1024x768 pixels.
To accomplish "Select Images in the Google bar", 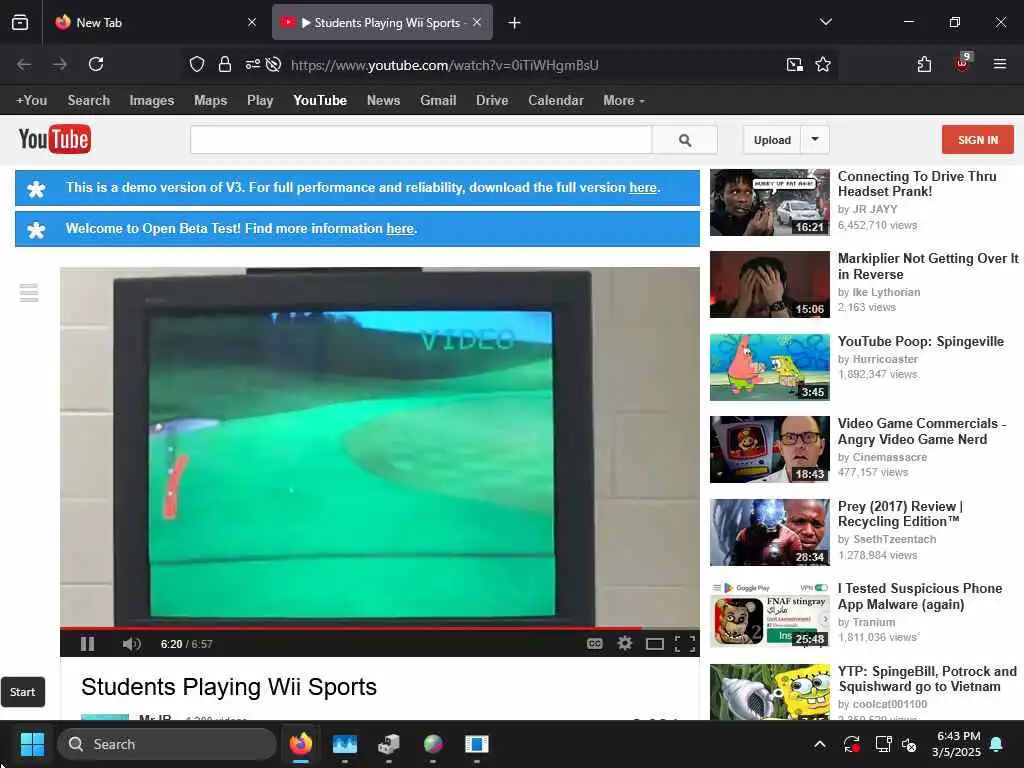I will (152, 101).
